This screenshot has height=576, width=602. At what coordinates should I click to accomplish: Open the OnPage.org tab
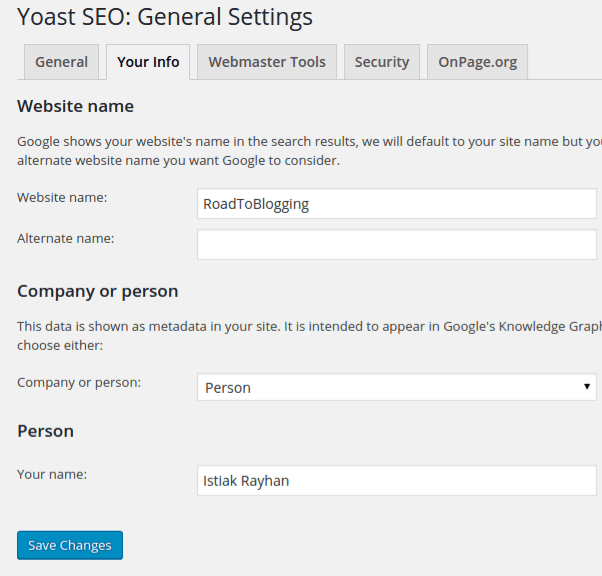coord(477,62)
